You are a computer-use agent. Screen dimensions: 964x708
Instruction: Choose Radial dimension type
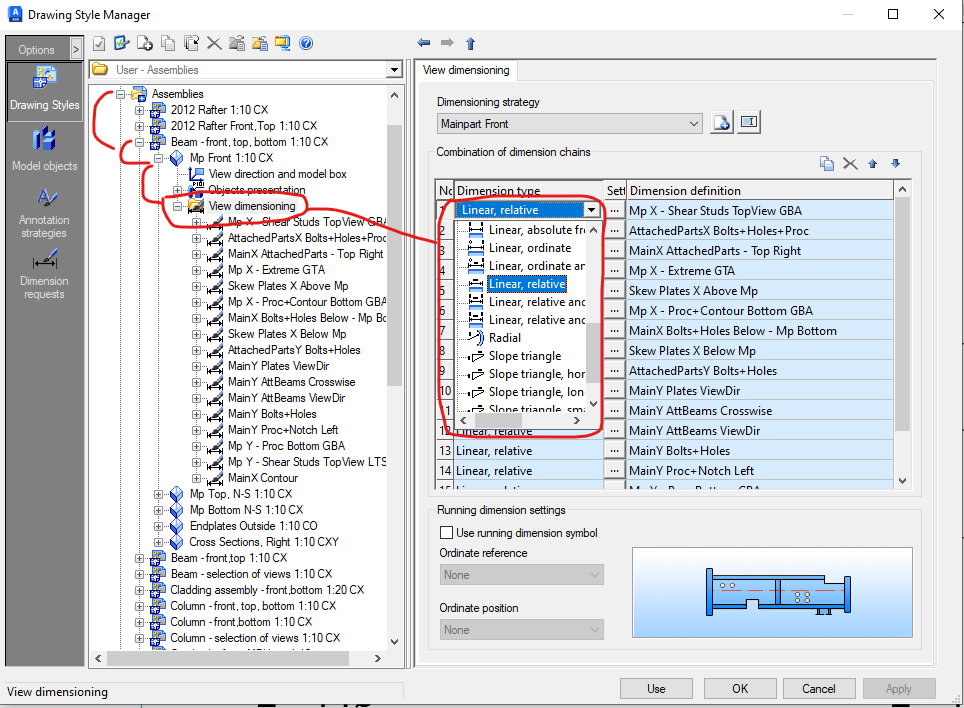tap(505, 337)
